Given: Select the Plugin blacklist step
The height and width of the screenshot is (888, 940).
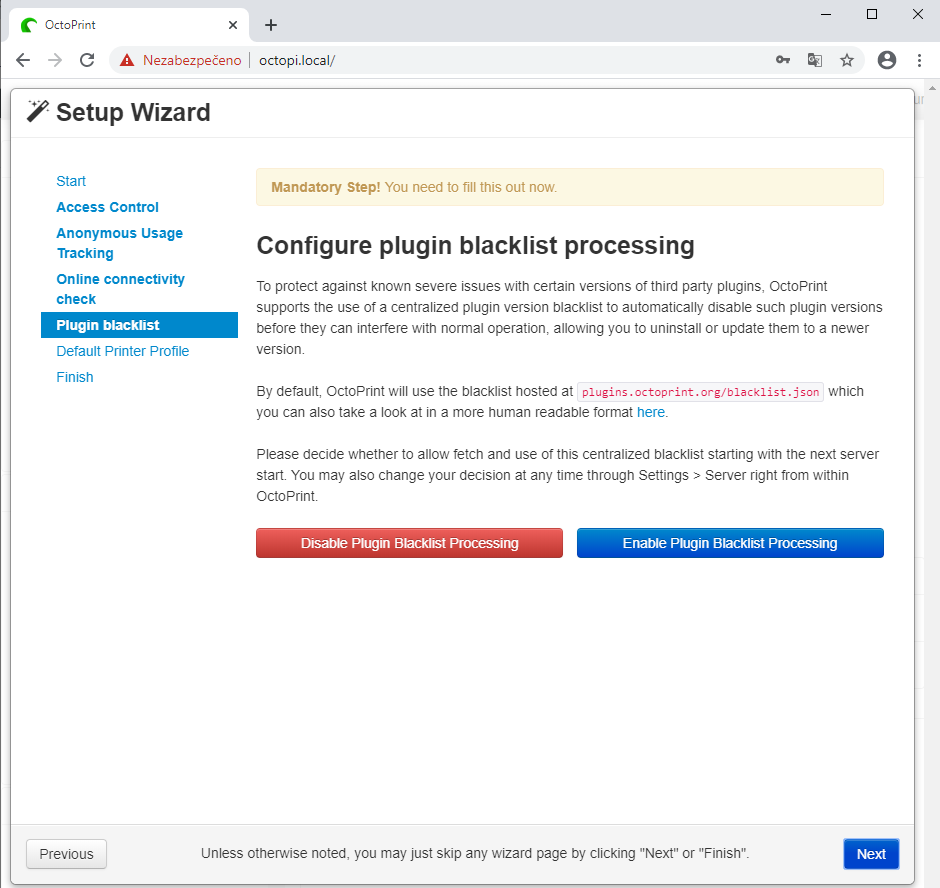Looking at the screenshot, I should click(139, 325).
